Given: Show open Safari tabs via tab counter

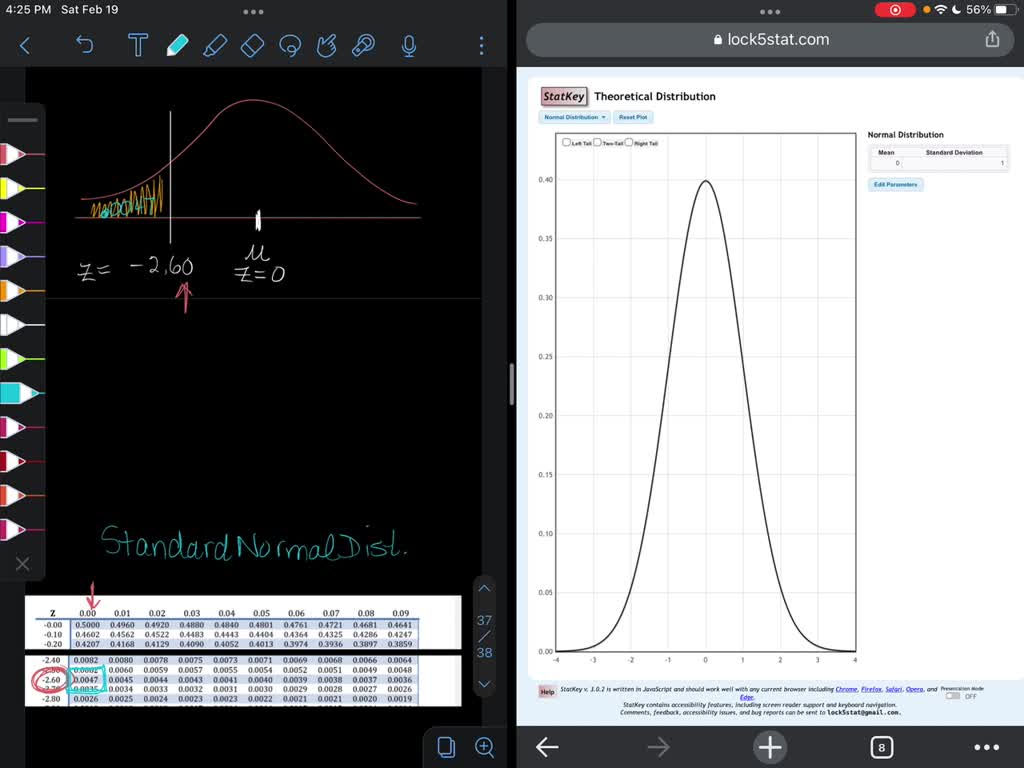Looking at the screenshot, I should click(x=879, y=746).
